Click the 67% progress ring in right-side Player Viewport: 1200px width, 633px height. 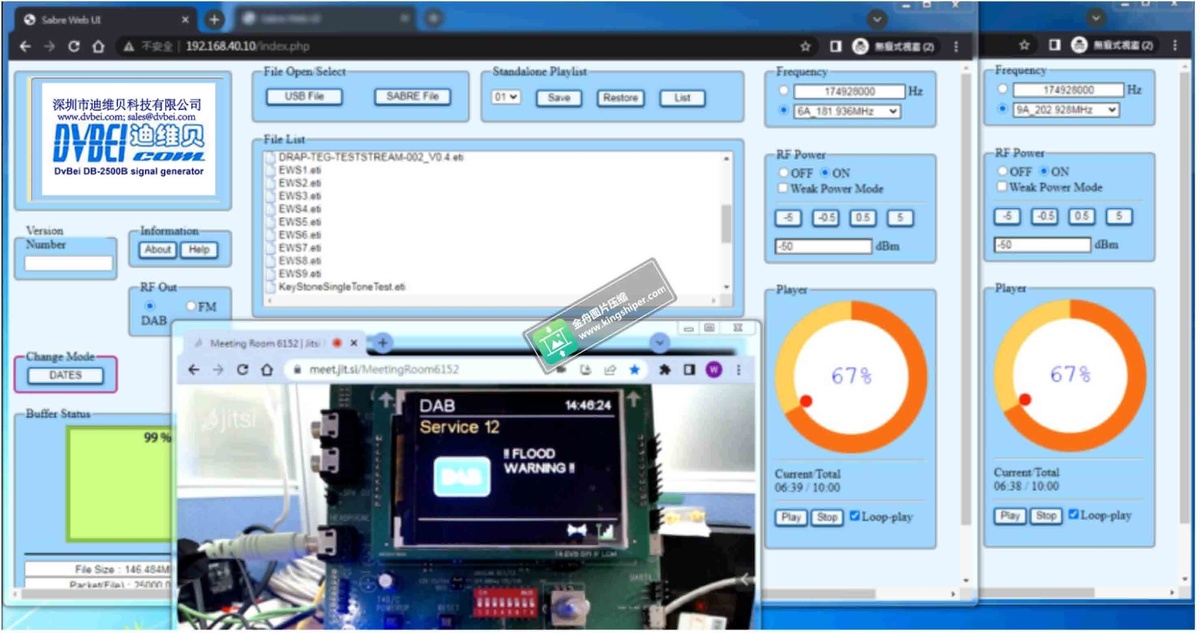coord(1069,374)
